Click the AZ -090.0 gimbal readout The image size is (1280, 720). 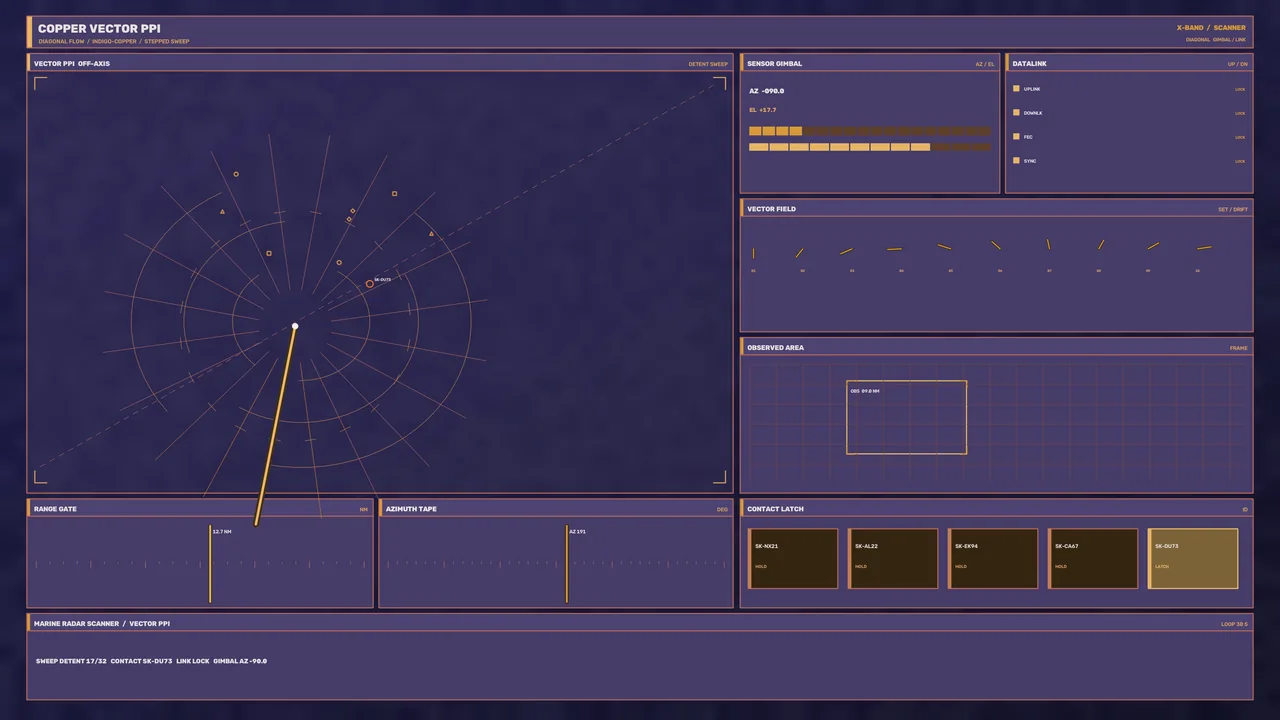[x=767, y=91]
